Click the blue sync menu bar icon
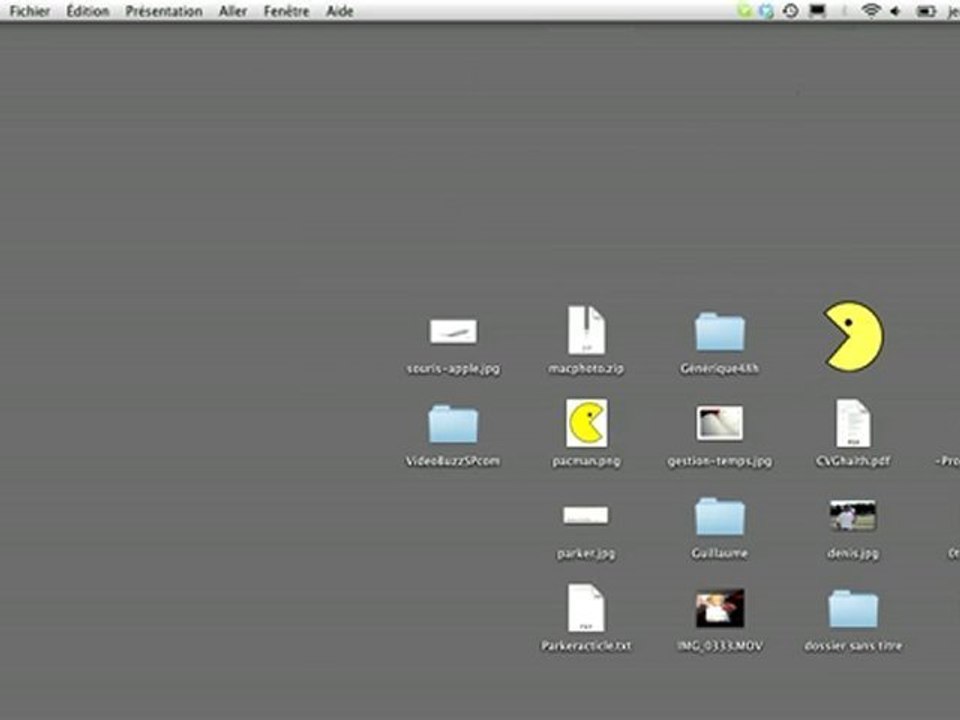 [x=766, y=11]
